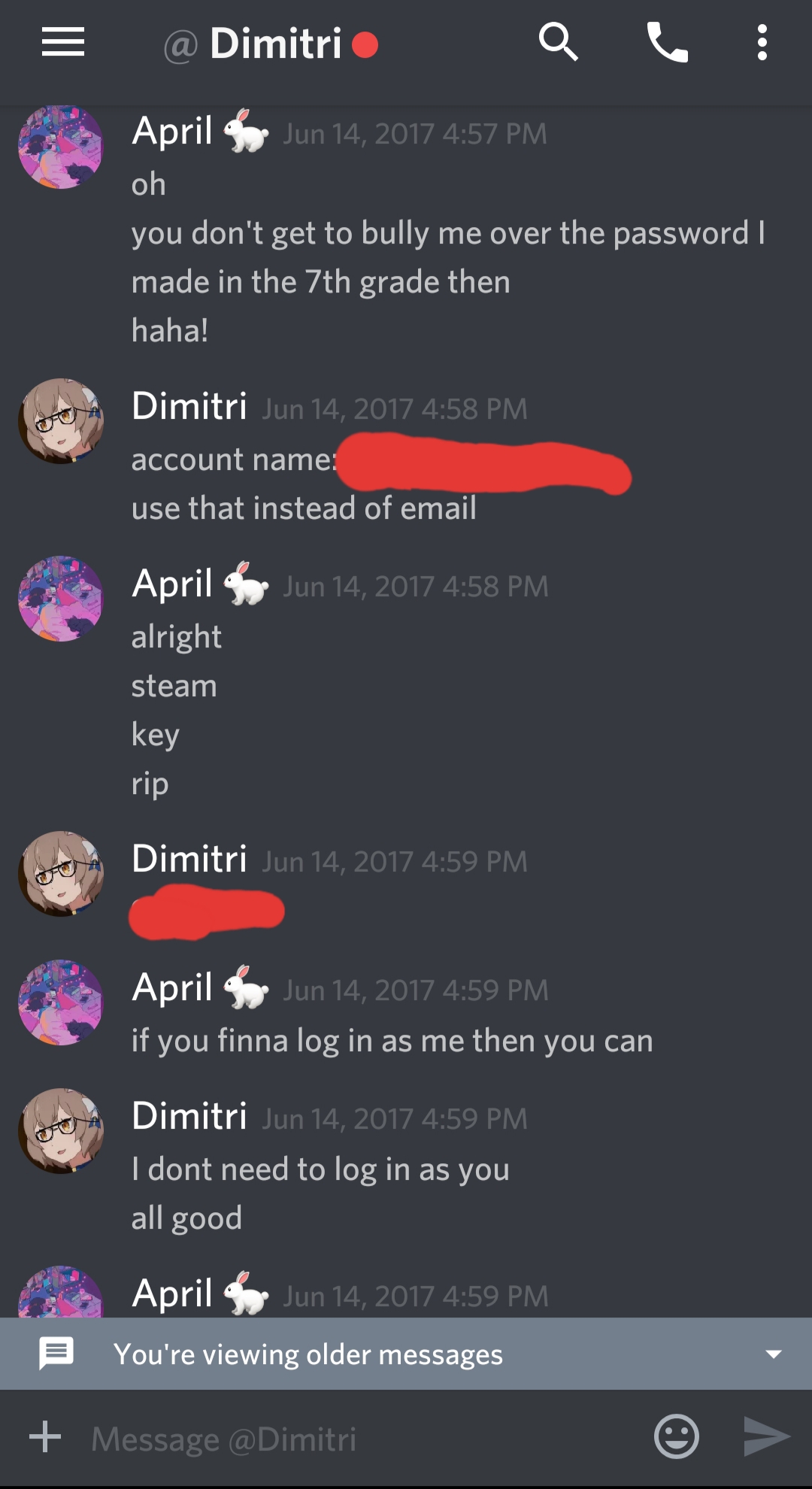
Task: Tap the plus attachment icon
Action: coord(45,1436)
